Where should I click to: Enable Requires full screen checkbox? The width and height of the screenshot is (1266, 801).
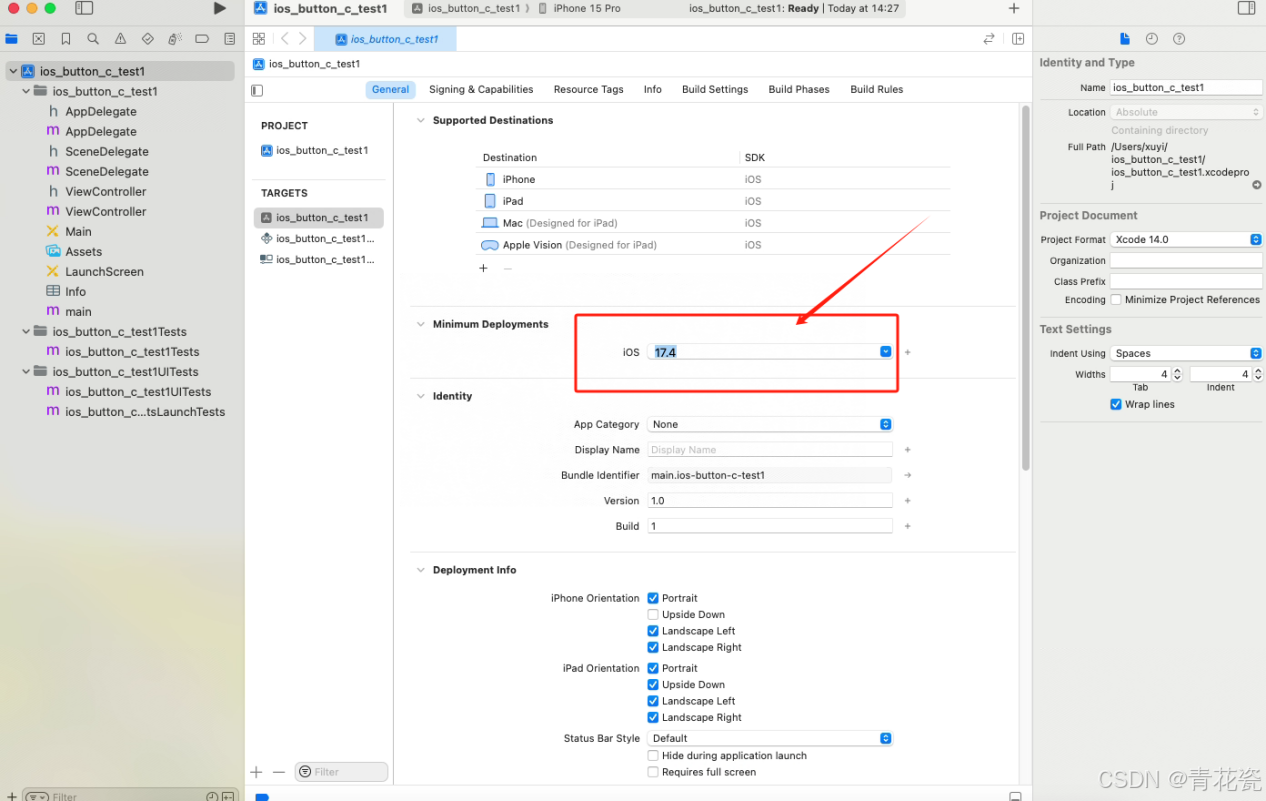click(653, 772)
